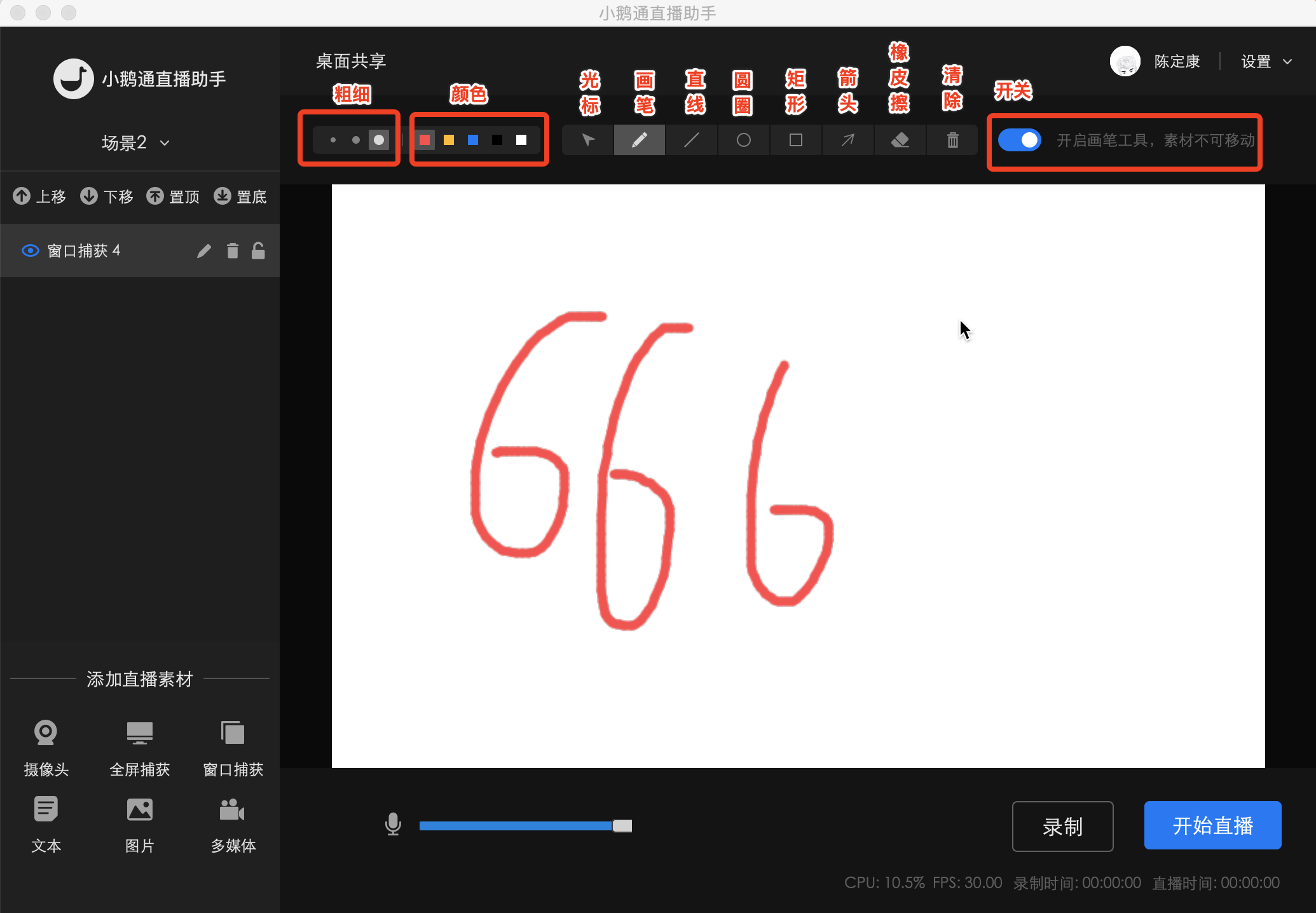Select the 直线 straight line tool
The width and height of the screenshot is (1316, 913).
tap(691, 140)
